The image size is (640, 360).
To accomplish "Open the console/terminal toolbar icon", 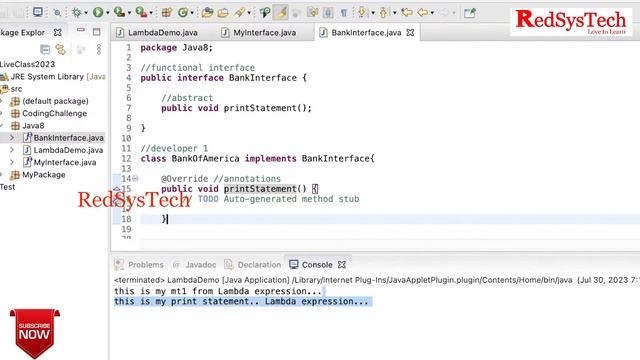I will click(38, 12).
